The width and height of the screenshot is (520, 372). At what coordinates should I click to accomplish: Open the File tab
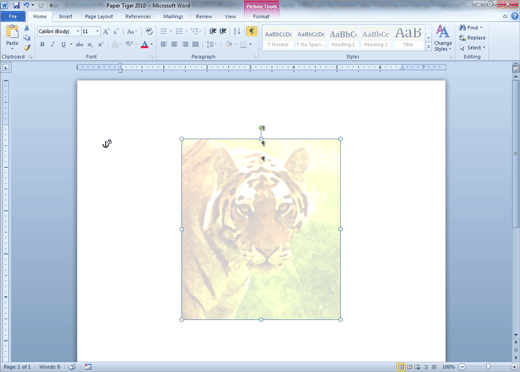tap(13, 16)
